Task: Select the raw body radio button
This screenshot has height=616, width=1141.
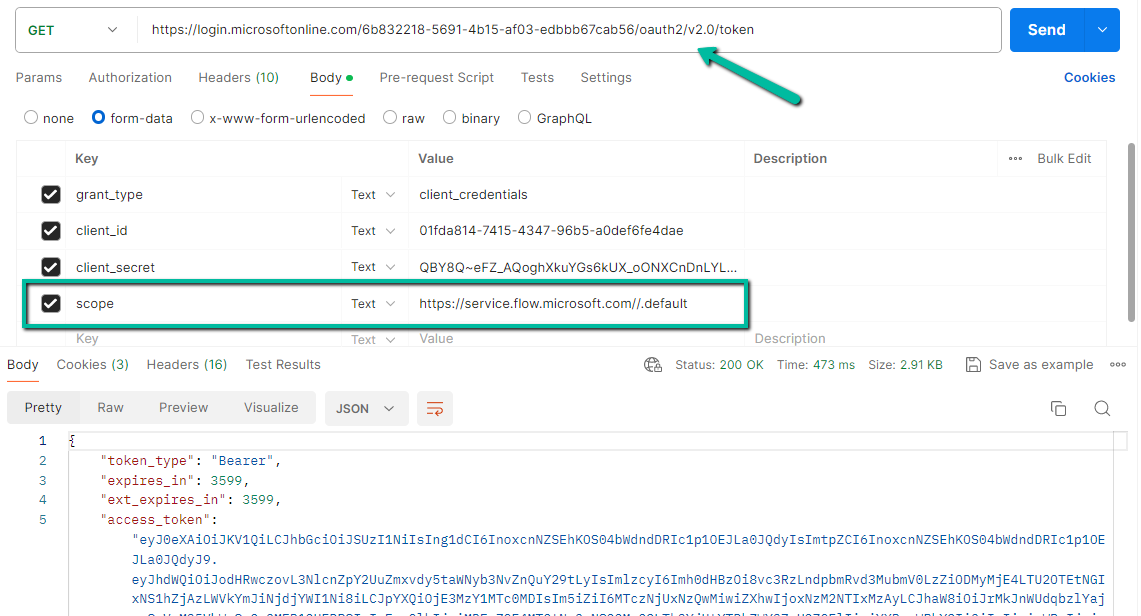Action: click(x=390, y=118)
